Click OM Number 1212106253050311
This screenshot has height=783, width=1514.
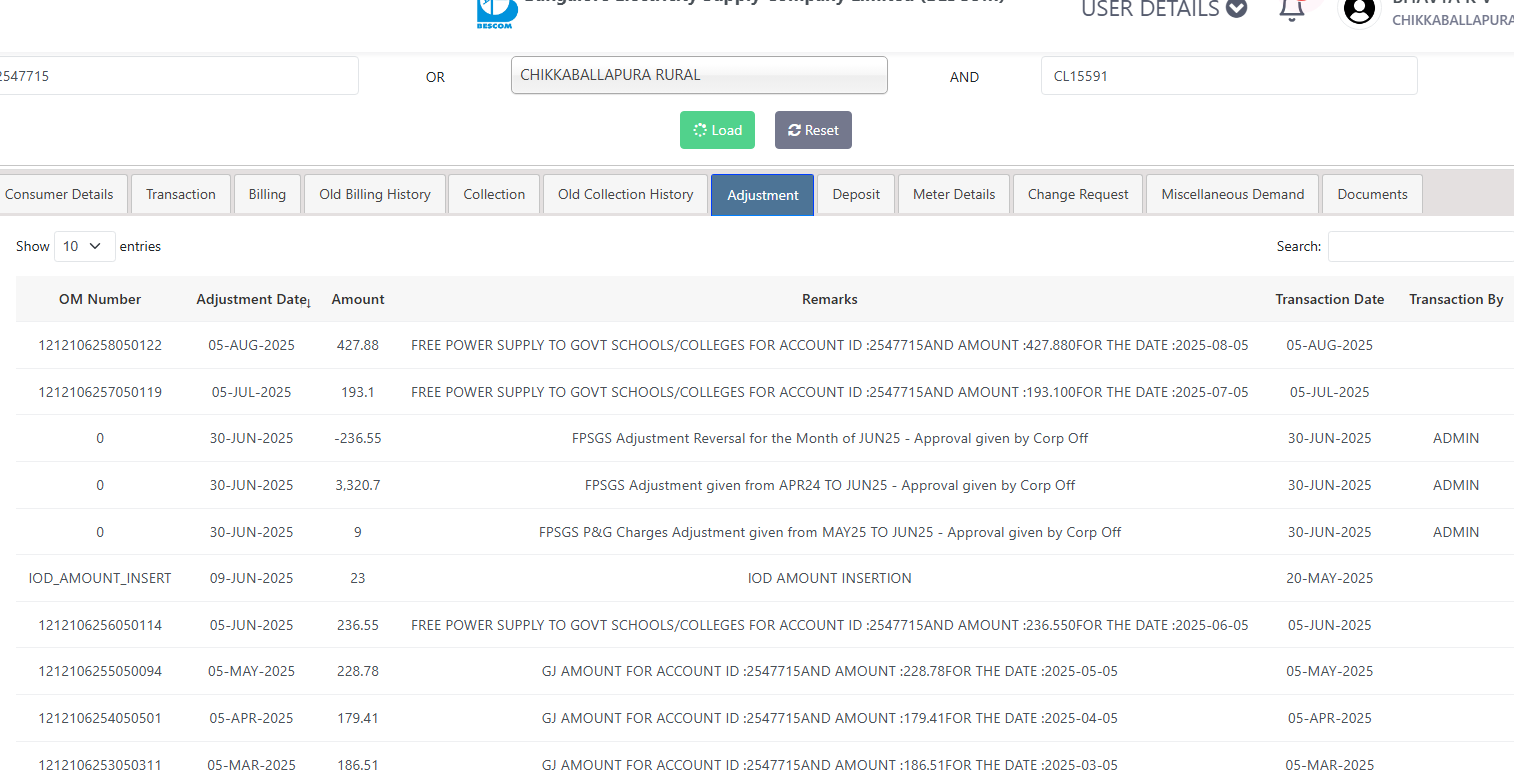(100, 765)
